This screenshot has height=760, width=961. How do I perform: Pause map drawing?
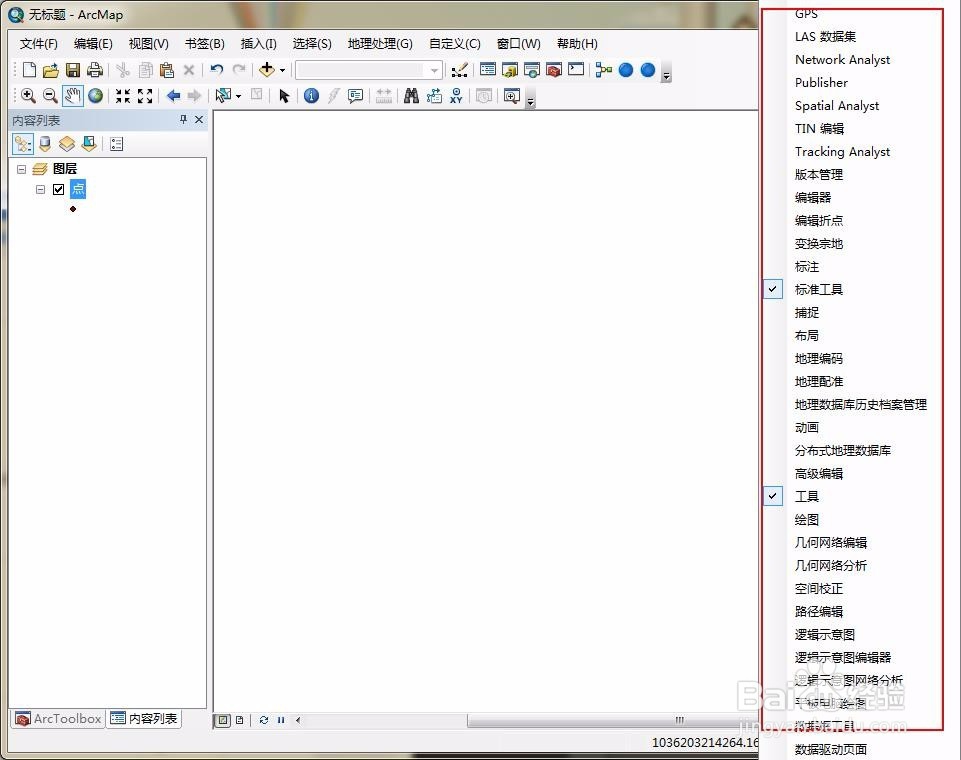281,720
